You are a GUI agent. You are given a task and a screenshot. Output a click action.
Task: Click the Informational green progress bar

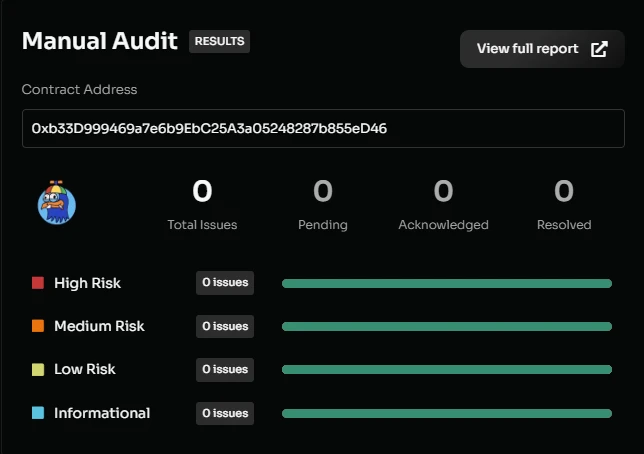click(446, 413)
